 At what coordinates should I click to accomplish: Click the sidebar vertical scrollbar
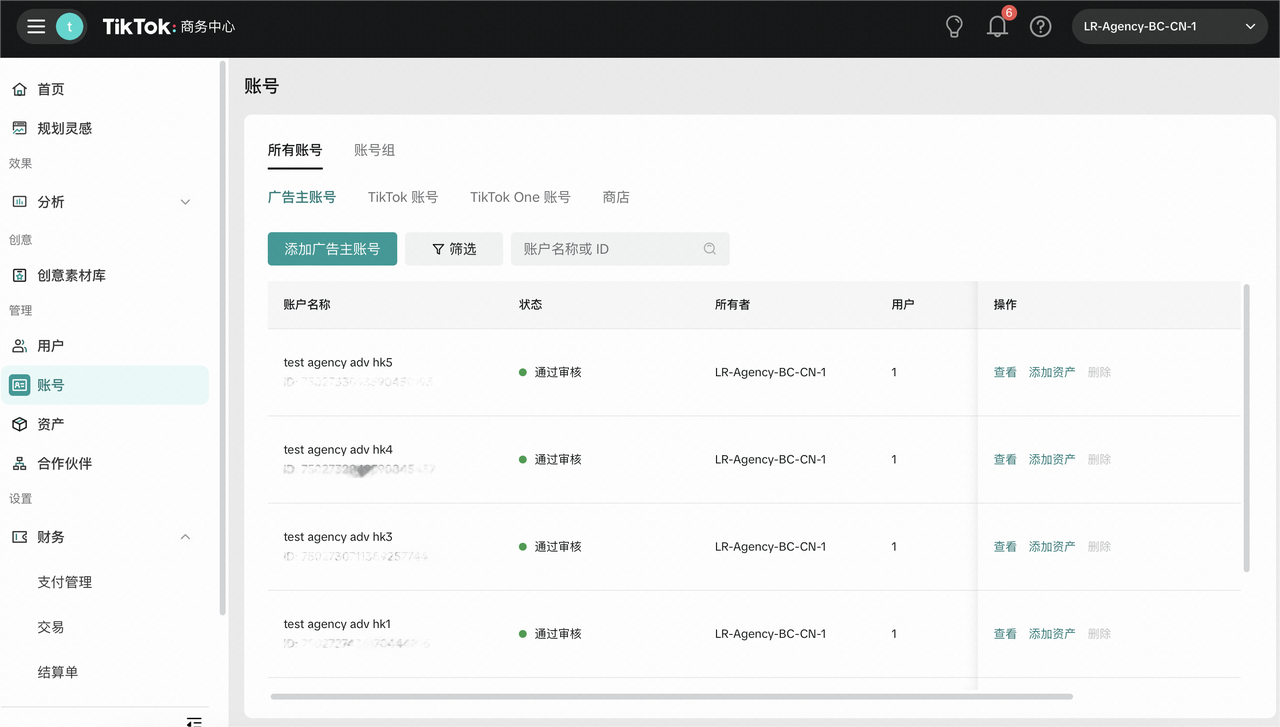(x=222, y=338)
